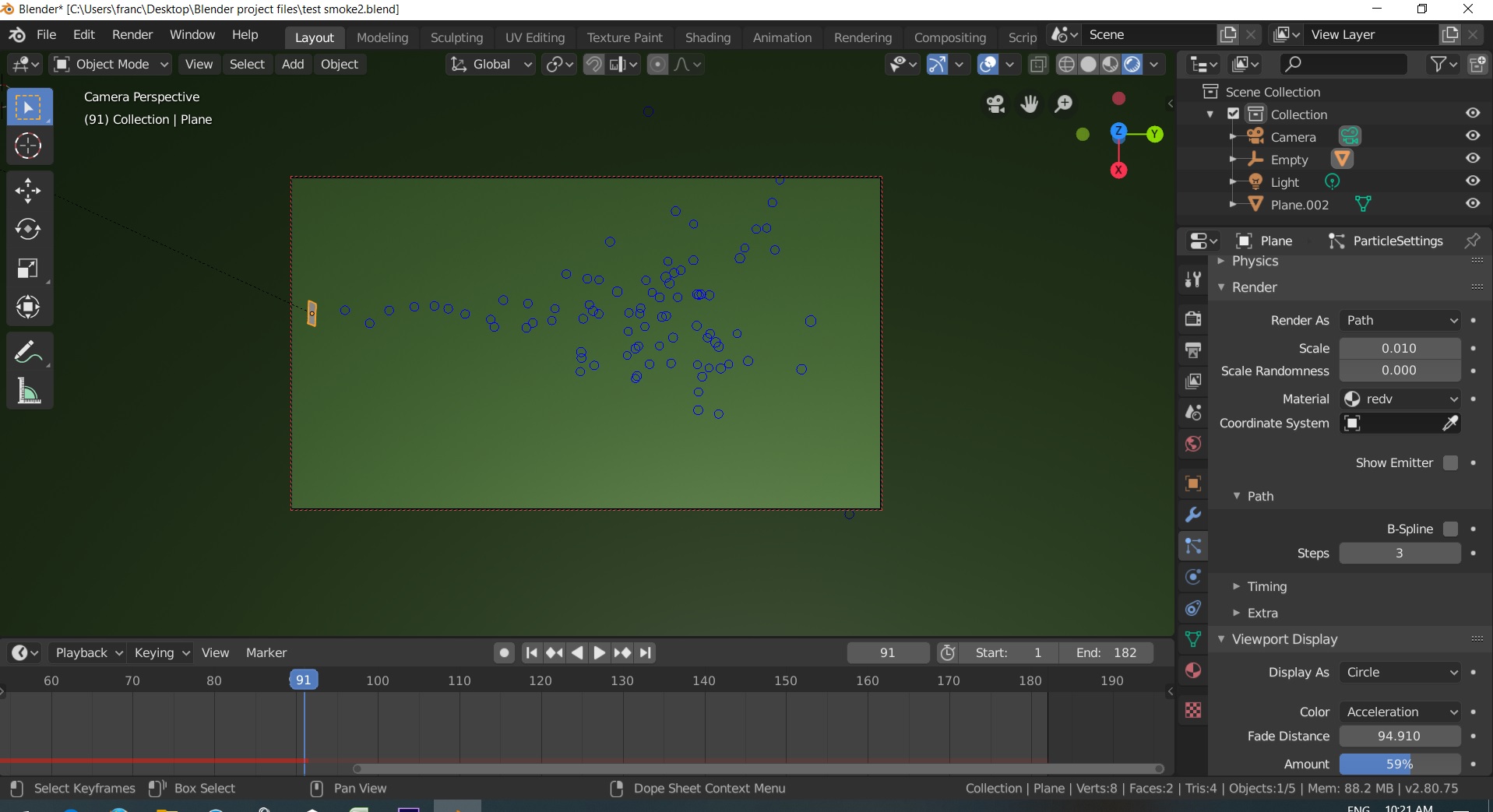Toggle snapping magnet in header
Image resolution: width=1493 pixels, height=812 pixels.
[x=593, y=65]
